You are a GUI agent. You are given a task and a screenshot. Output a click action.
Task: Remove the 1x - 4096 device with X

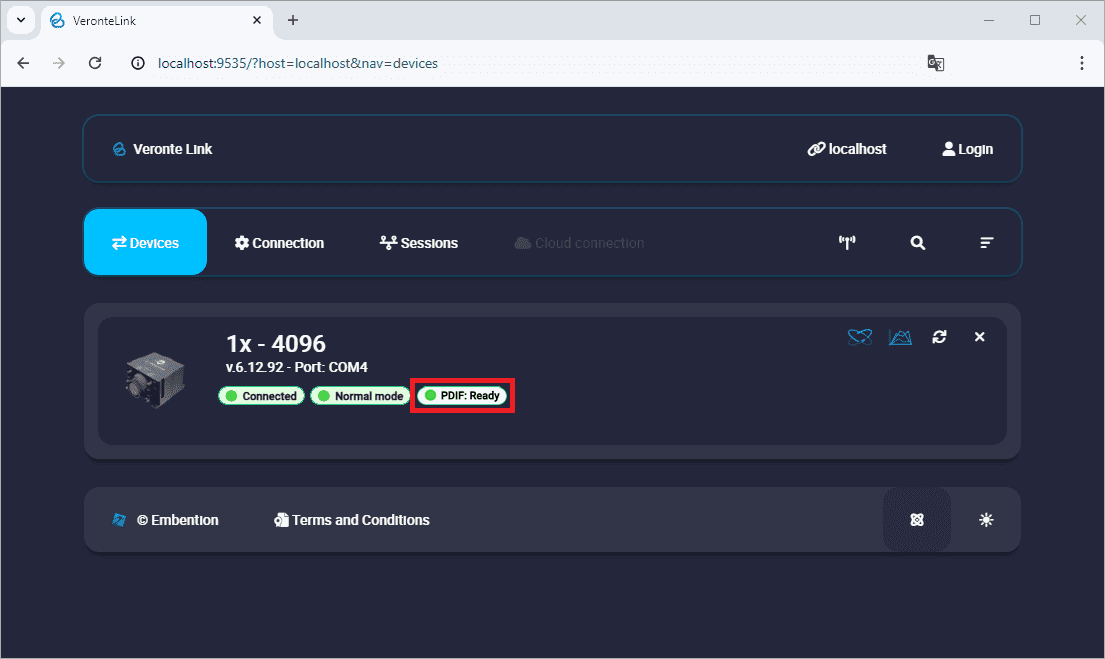pyautogui.click(x=979, y=337)
